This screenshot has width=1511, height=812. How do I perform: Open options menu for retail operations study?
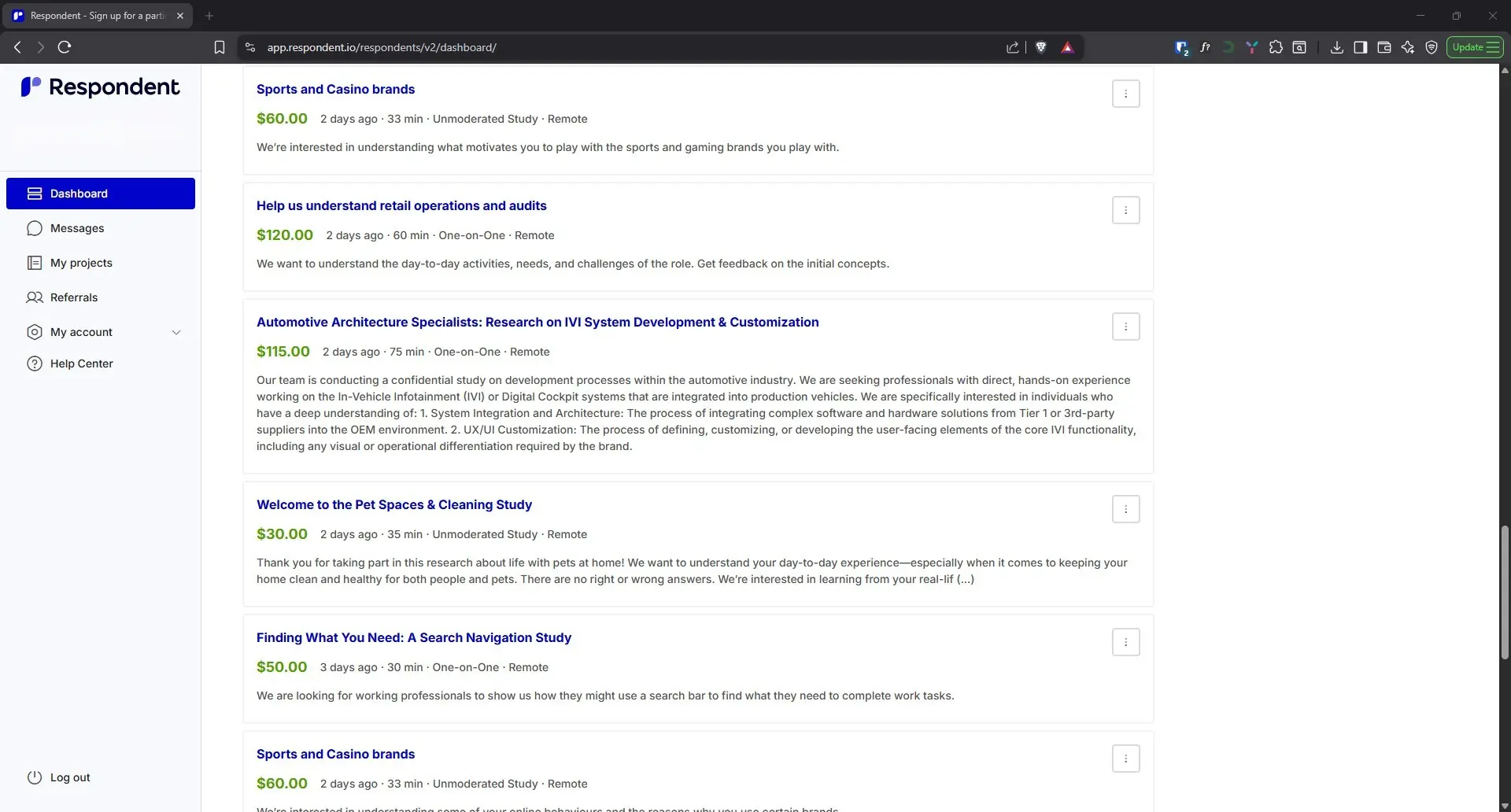[1125, 210]
